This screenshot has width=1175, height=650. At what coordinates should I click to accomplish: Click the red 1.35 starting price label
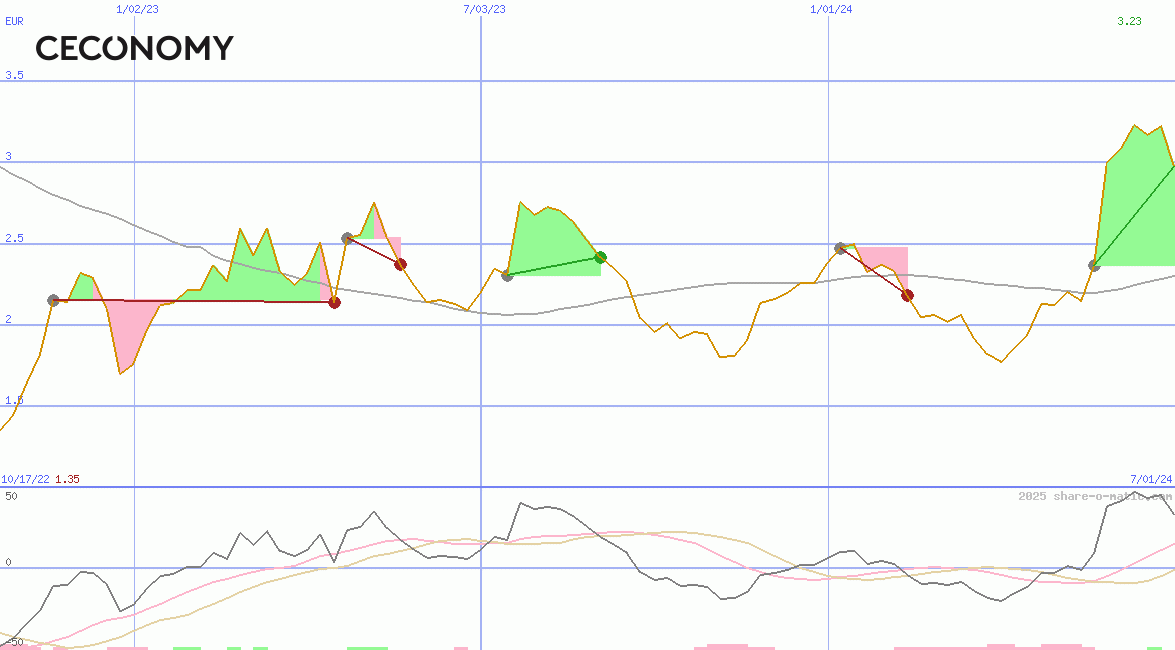point(67,479)
